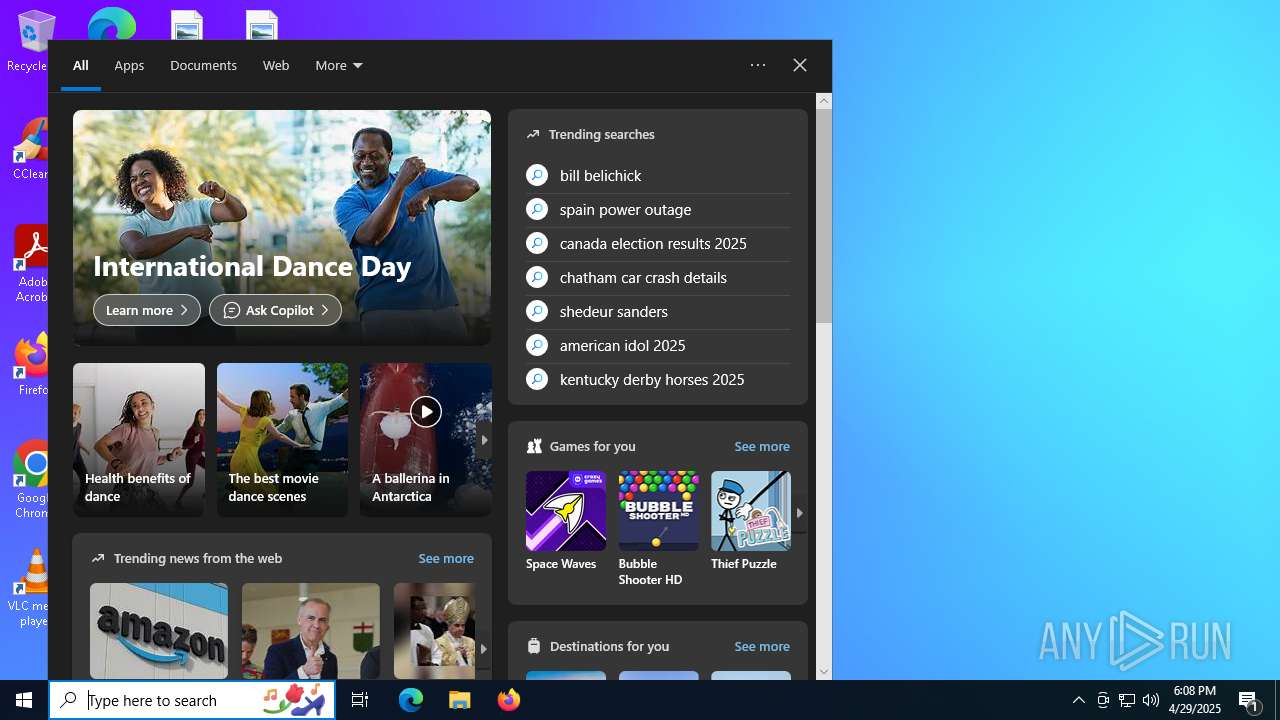Select Firefox desktop shortcut
The height and width of the screenshot is (720, 1280).
31,366
